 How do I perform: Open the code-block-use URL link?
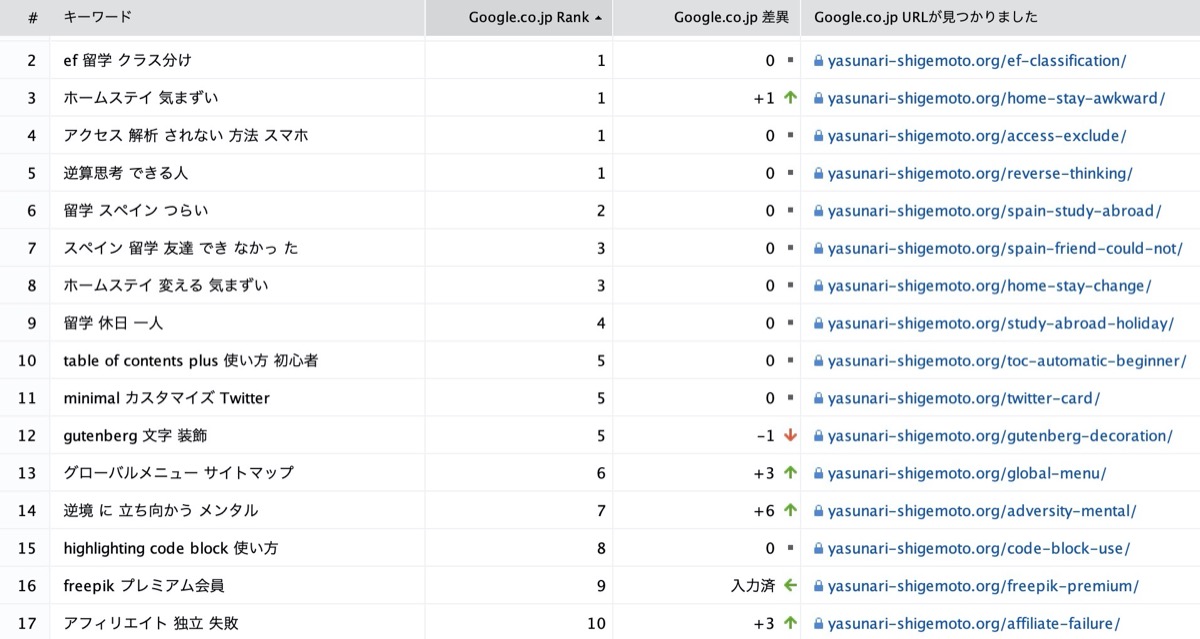pos(979,548)
